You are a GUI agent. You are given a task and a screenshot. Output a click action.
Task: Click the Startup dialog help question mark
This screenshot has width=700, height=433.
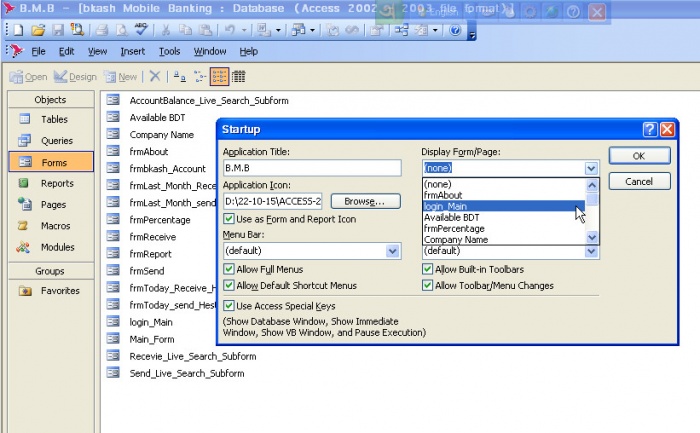(x=649, y=130)
